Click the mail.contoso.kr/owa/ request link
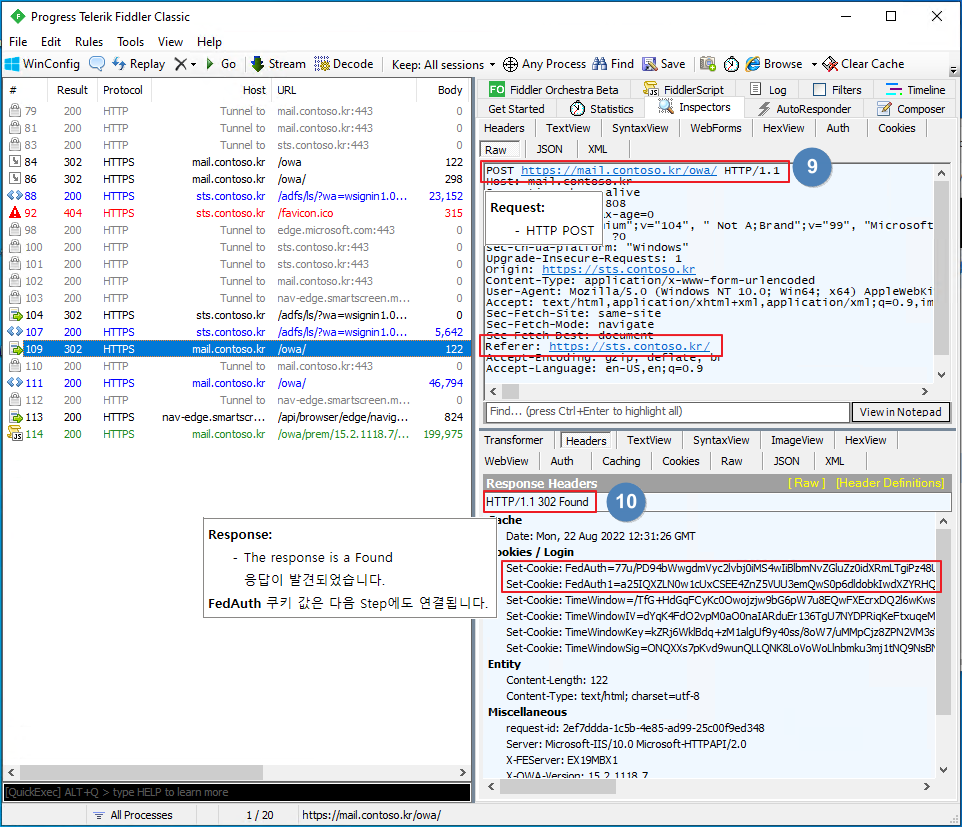This screenshot has width=962, height=827. click(618, 170)
